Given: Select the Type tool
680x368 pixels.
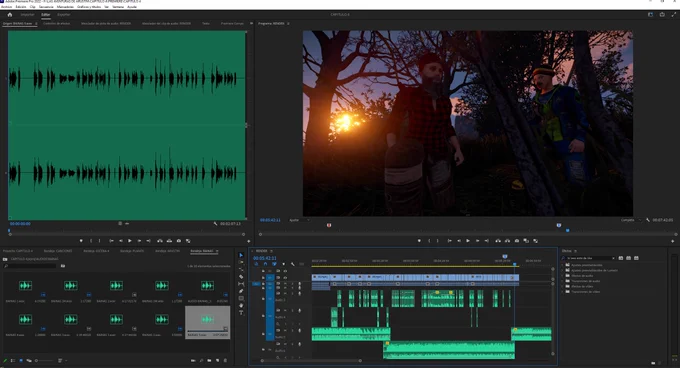Looking at the screenshot, I should pyautogui.click(x=241, y=313).
